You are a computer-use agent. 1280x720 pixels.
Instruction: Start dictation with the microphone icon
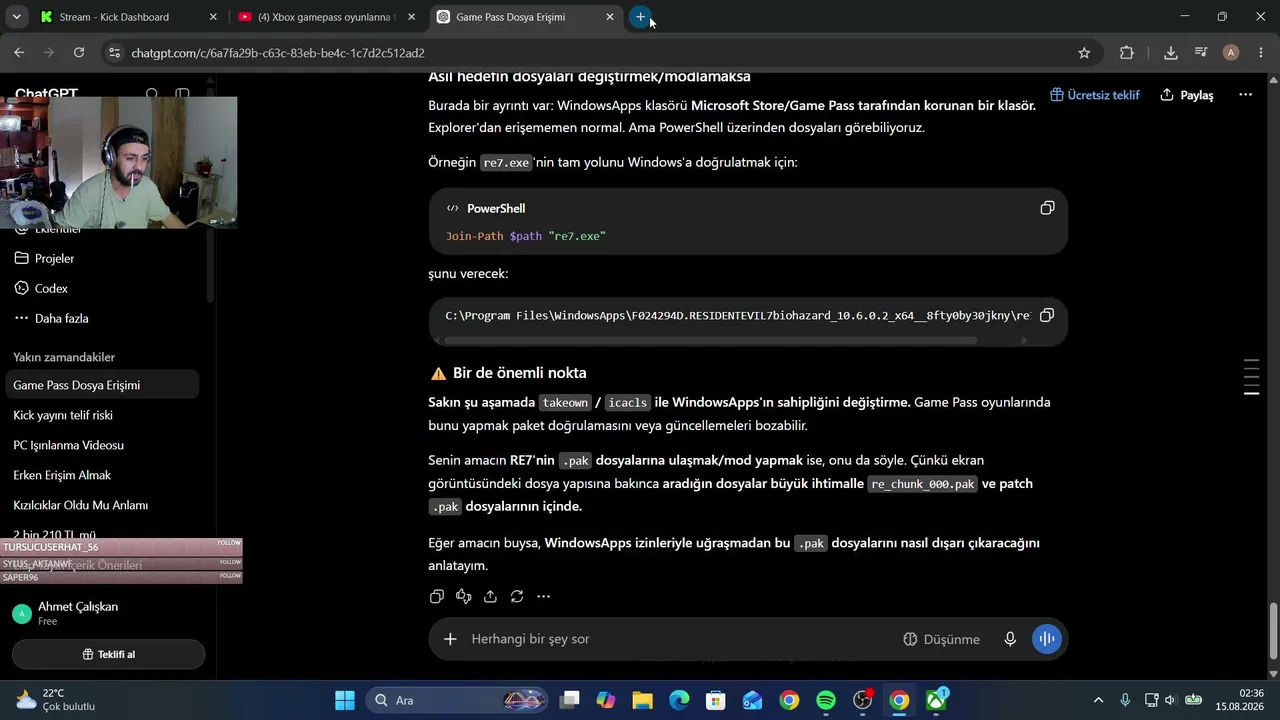pyautogui.click(x=1010, y=639)
